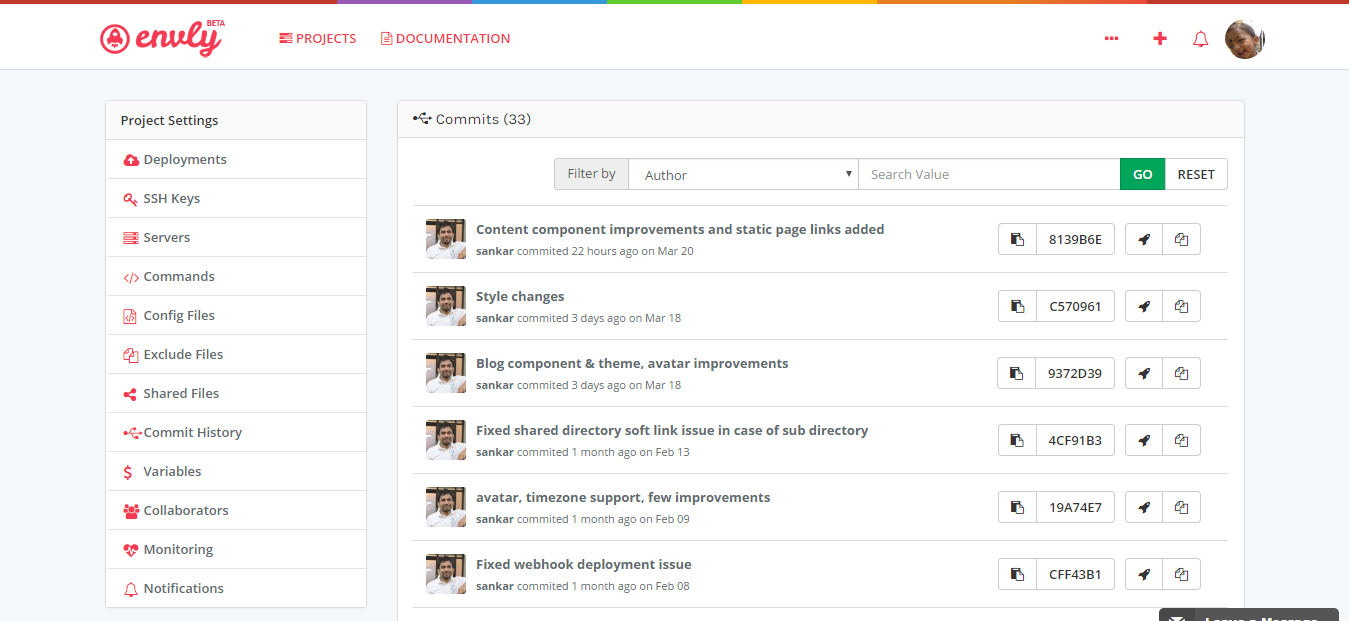Click the compare icon for commit 4CF91B3
The image size is (1349, 621).
tap(1181, 440)
